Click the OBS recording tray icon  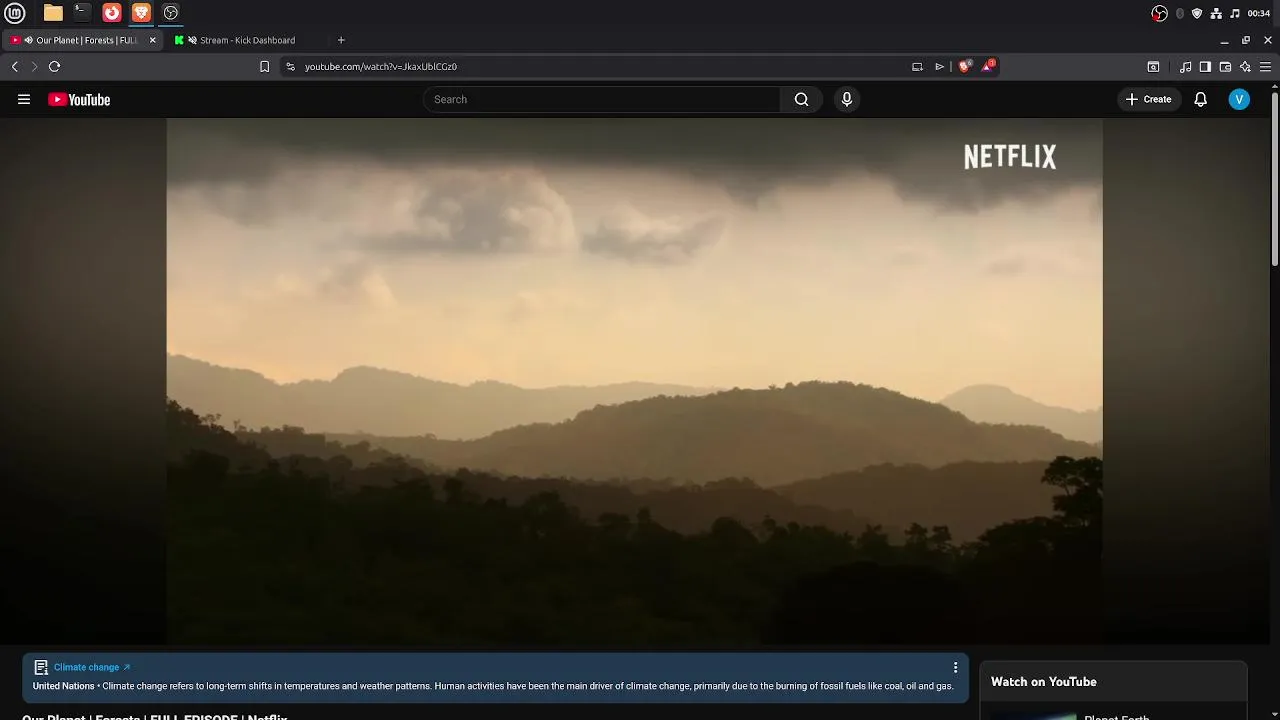[x=1160, y=13]
